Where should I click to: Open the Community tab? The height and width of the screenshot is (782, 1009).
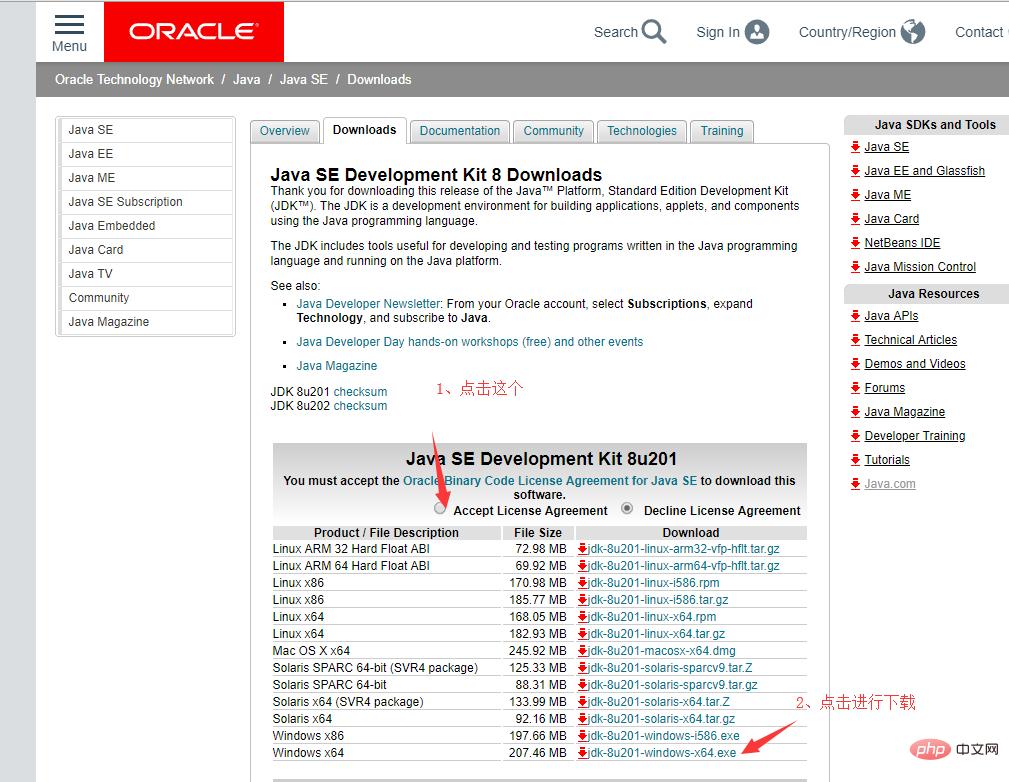click(553, 131)
